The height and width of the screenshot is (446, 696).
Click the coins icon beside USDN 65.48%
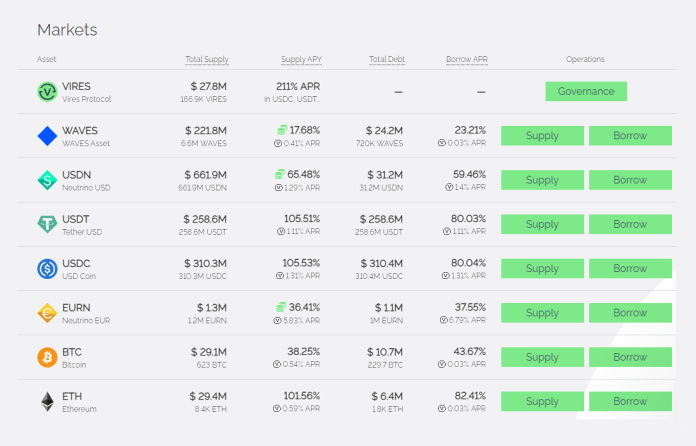pos(280,174)
